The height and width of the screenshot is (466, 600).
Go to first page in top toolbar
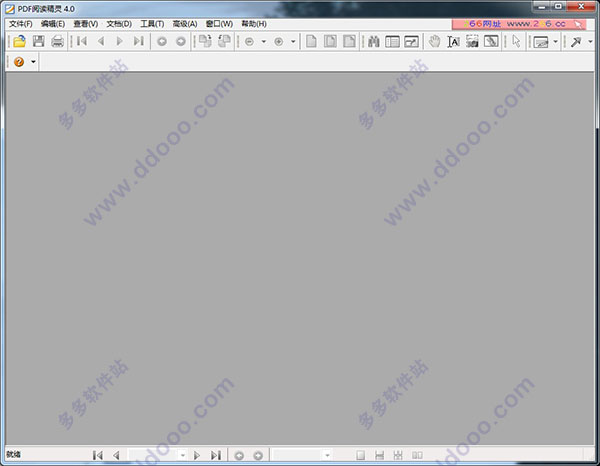pyautogui.click(x=82, y=41)
